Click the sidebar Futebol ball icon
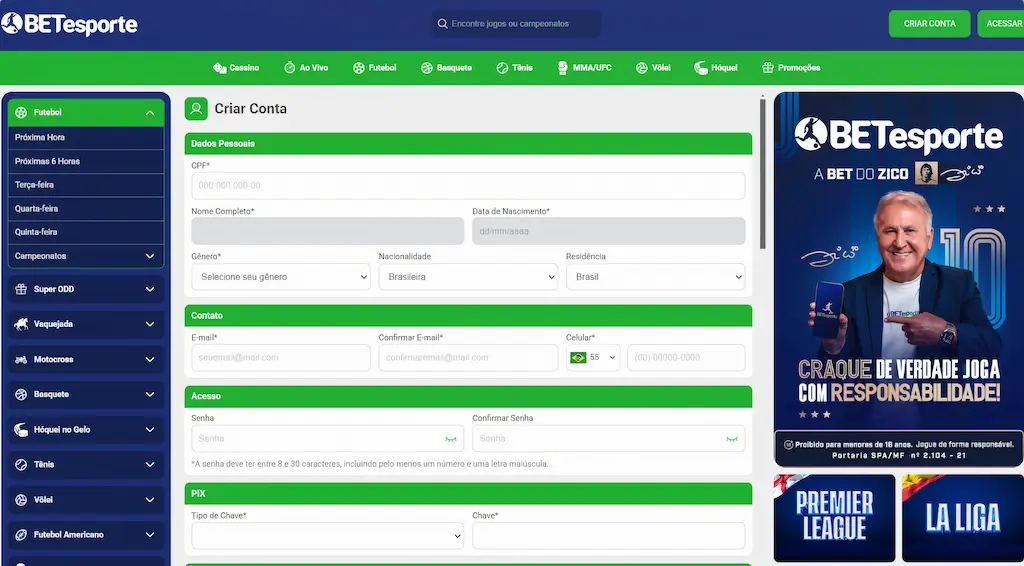1024x566 pixels. (x=21, y=112)
